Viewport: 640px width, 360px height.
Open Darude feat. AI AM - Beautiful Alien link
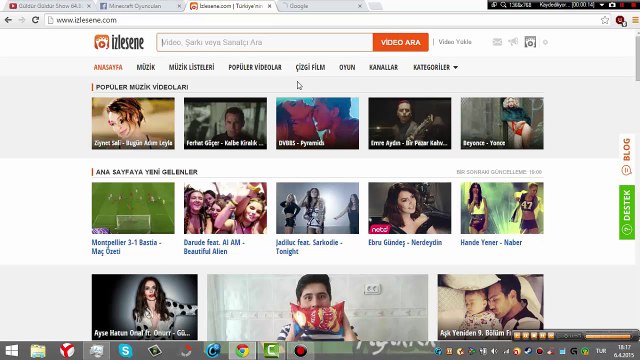(214, 247)
